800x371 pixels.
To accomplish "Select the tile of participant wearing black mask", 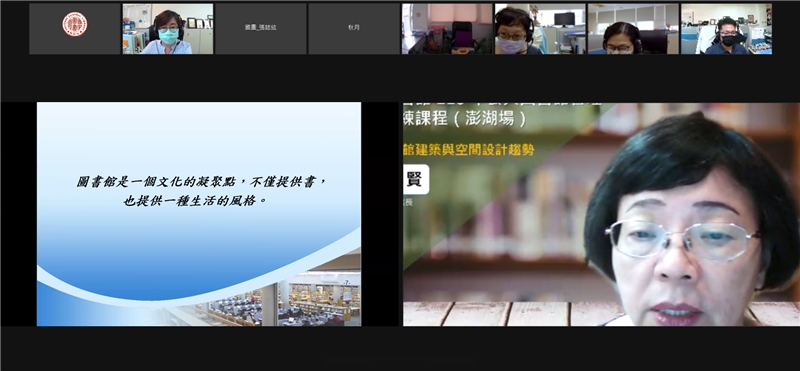I will coord(727,29).
